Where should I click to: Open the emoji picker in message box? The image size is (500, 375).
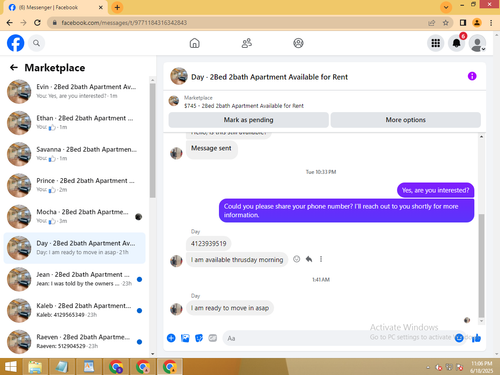click(x=459, y=338)
